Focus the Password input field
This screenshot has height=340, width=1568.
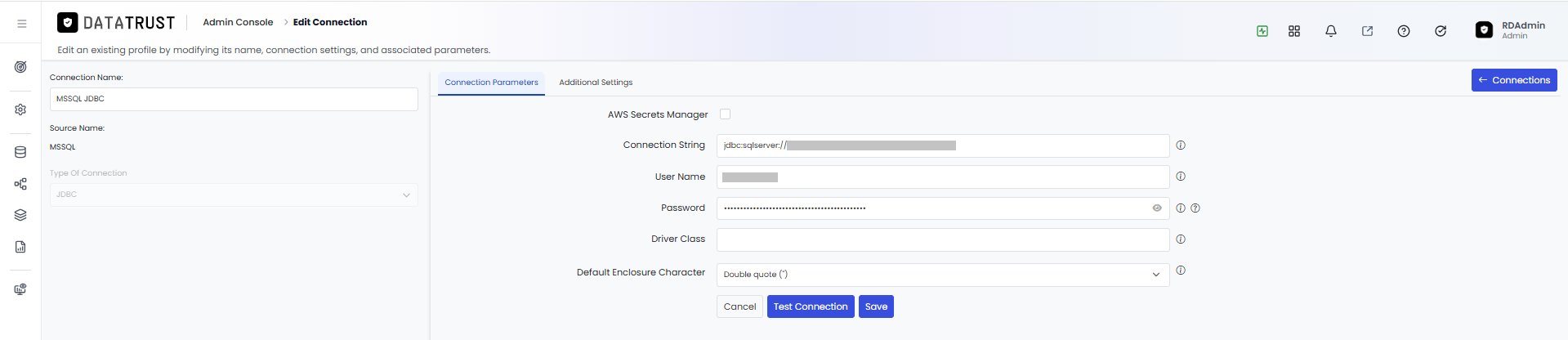click(x=943, y=208)
